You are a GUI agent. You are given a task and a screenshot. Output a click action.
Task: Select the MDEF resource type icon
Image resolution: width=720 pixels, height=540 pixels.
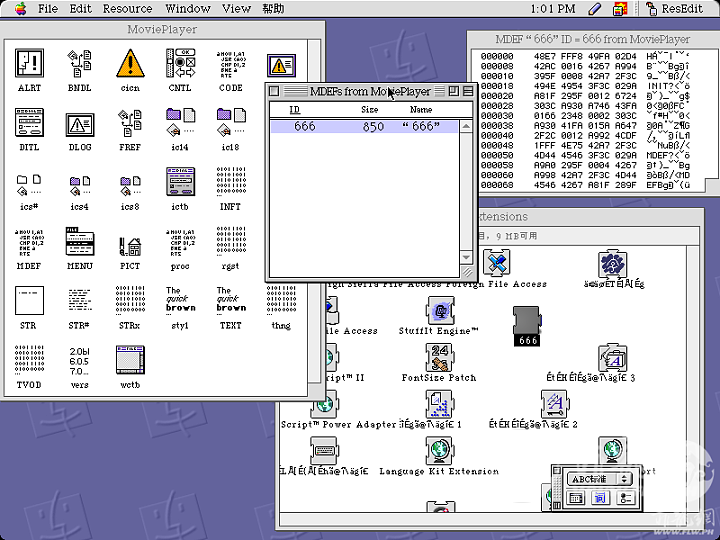(x=29, y=242)
